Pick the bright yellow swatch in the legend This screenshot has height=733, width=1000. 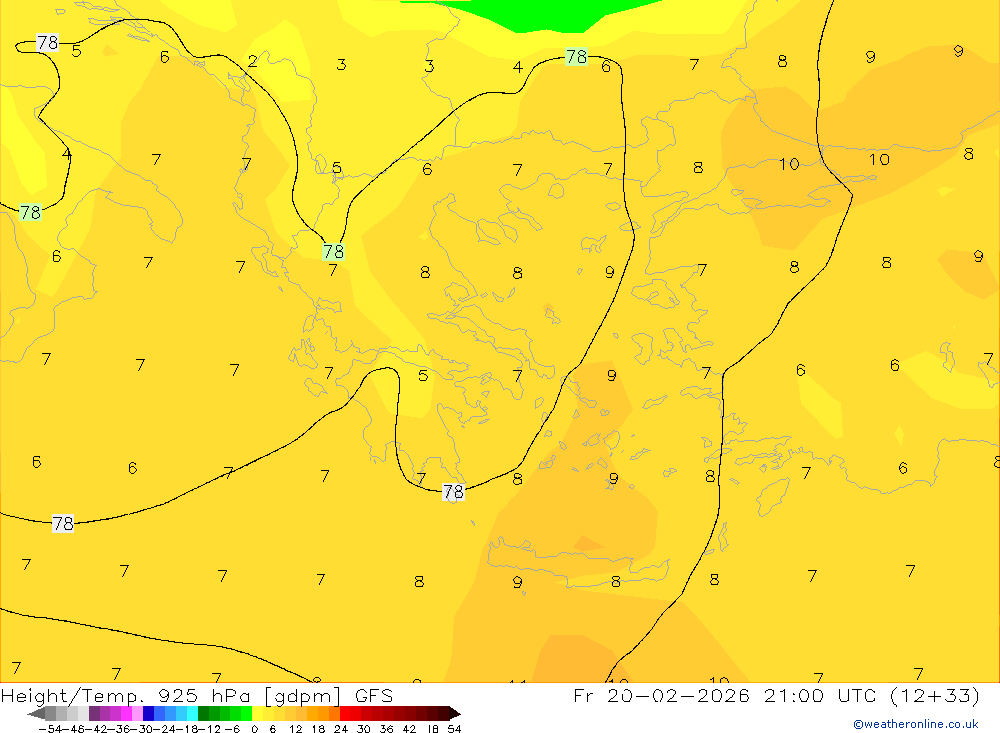pos(258,713)
